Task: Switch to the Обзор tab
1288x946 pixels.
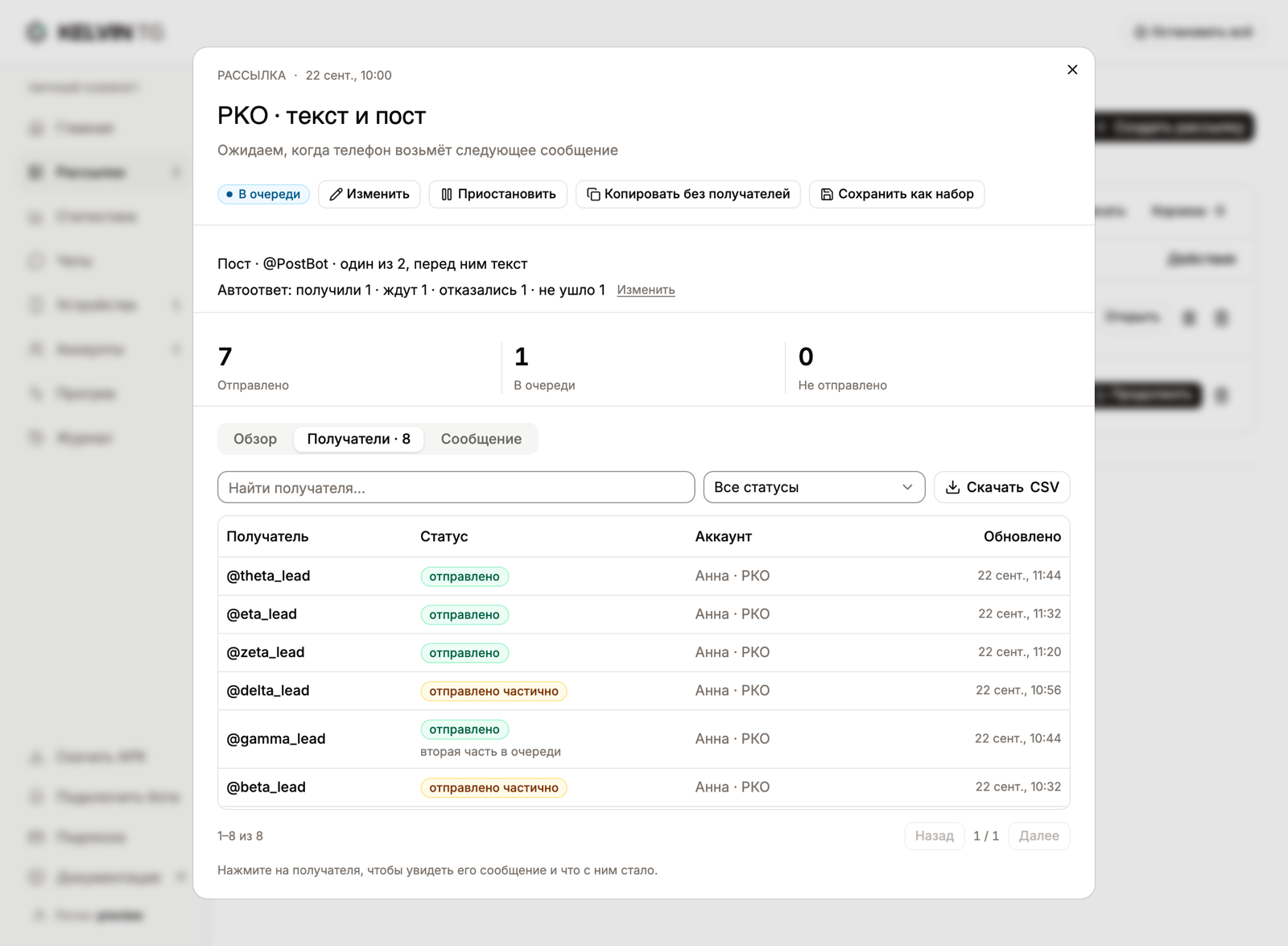Action: (x=255, y=439)
